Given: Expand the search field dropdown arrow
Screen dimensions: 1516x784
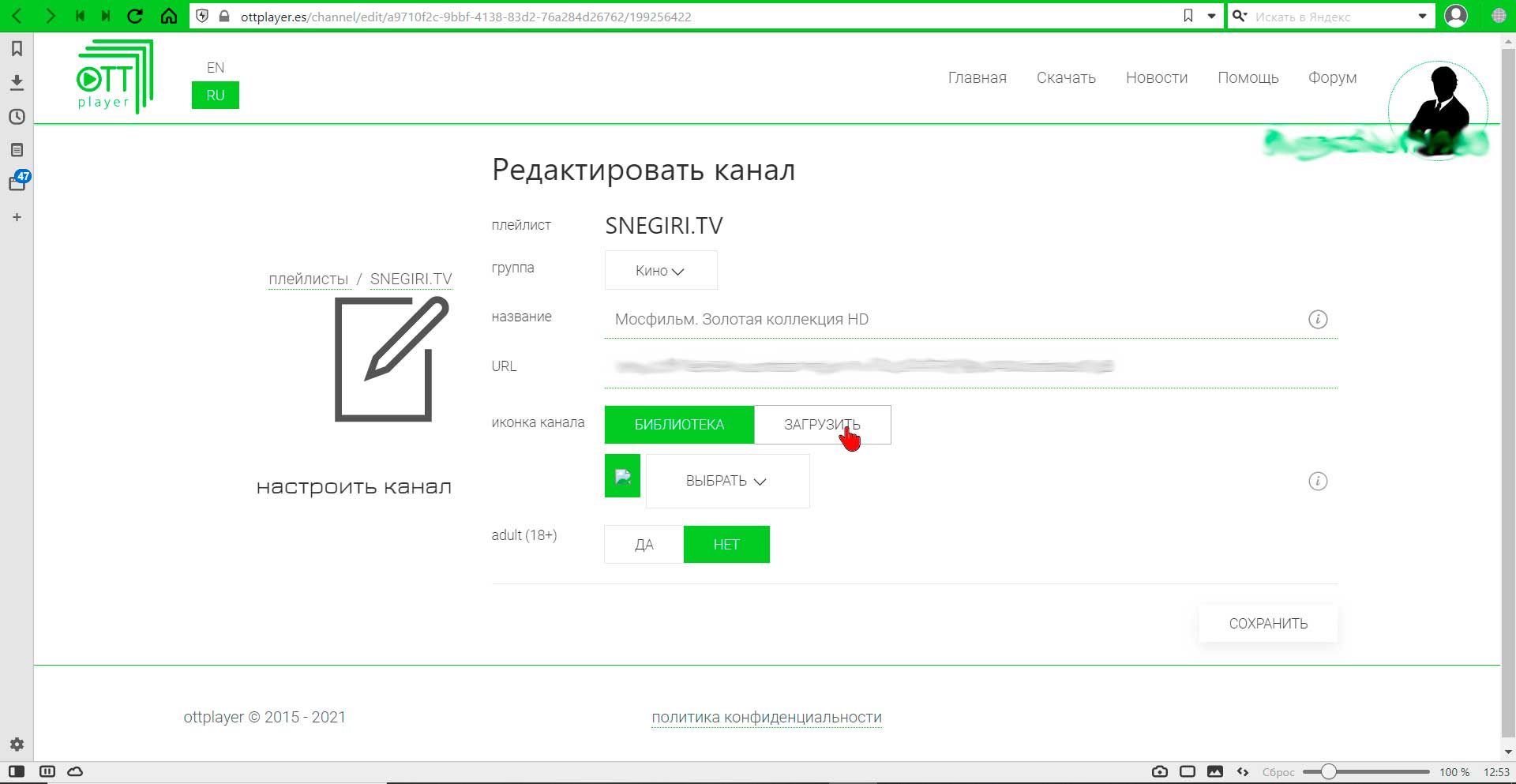Looking at the screenshot, I should tap(1422, 16).
